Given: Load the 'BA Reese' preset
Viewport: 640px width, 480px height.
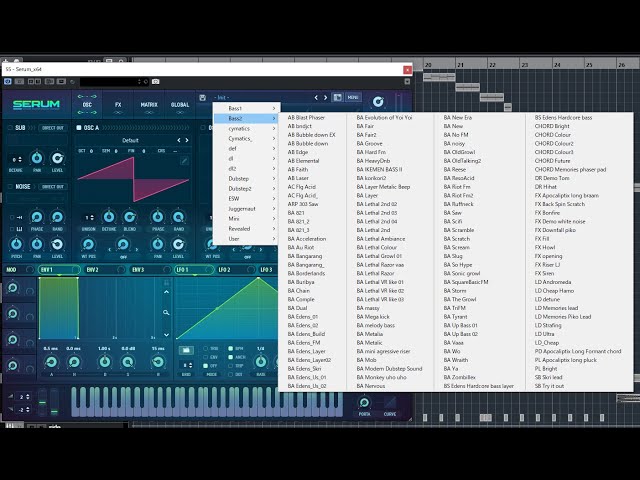Looking at the screenshot, I should 455,169.
